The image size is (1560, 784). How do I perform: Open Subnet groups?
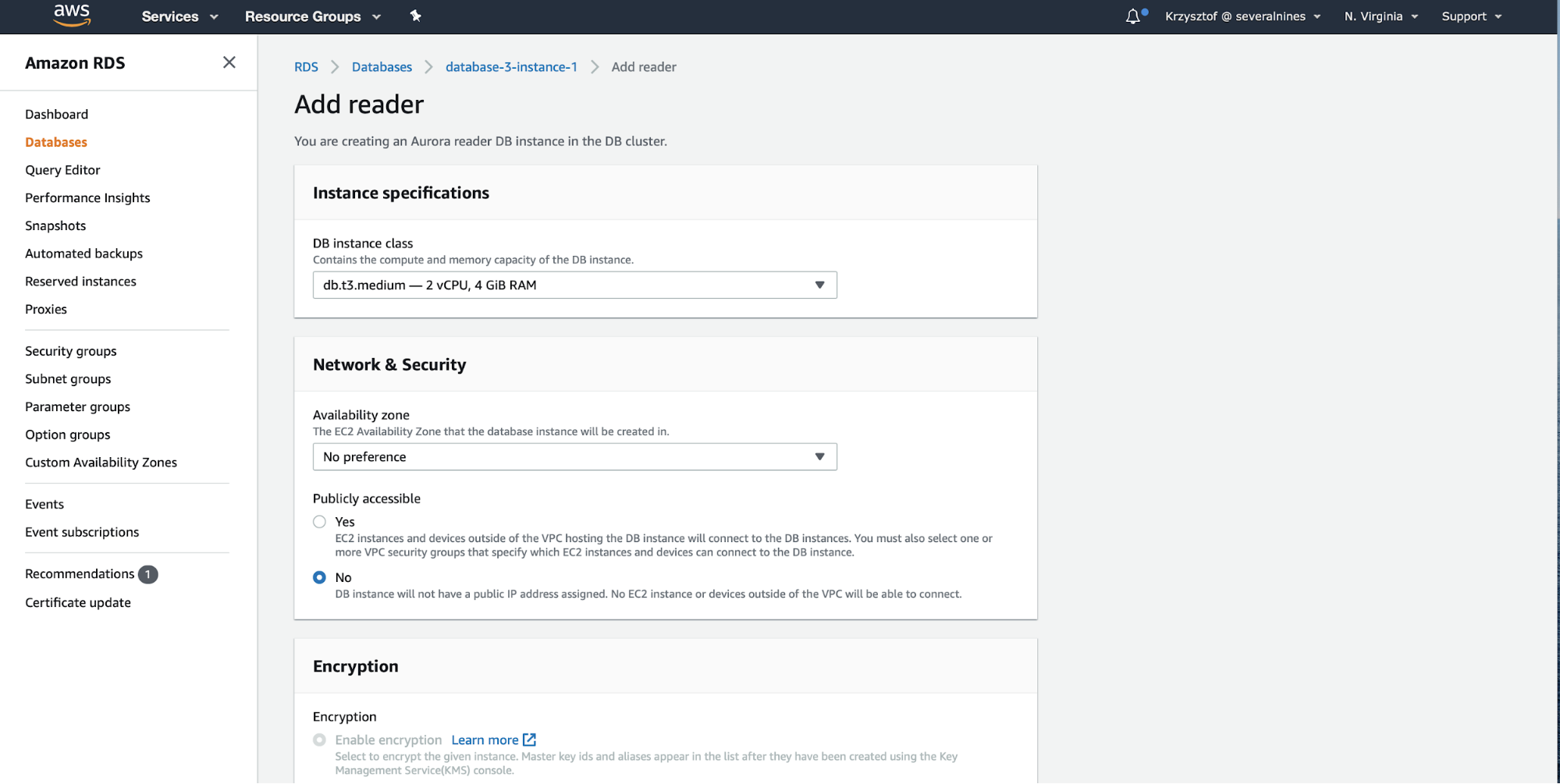(68, 379)
